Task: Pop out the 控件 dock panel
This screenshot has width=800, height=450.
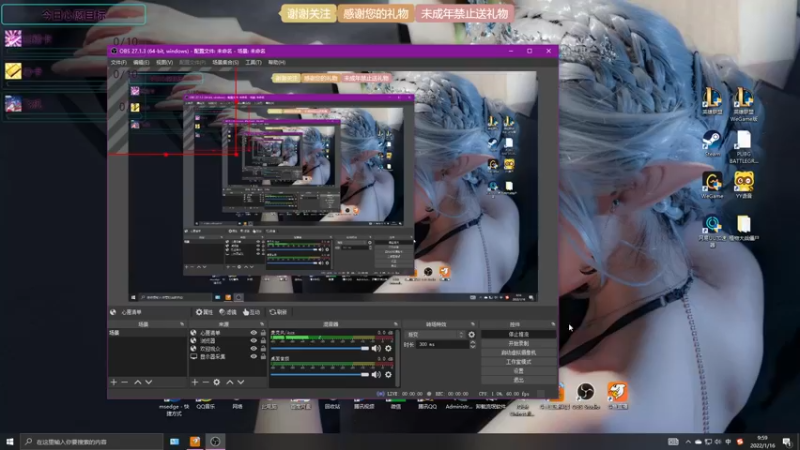Action: coord(553,324)
